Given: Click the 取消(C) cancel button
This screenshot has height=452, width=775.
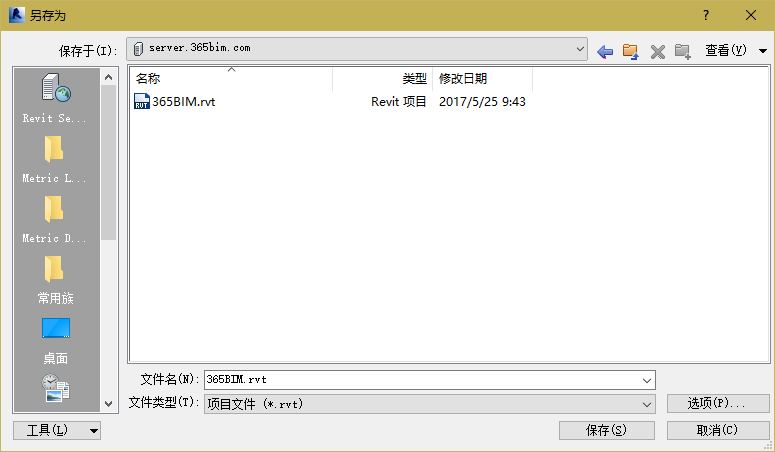Looking at the screenshot, I should [718, 430].
